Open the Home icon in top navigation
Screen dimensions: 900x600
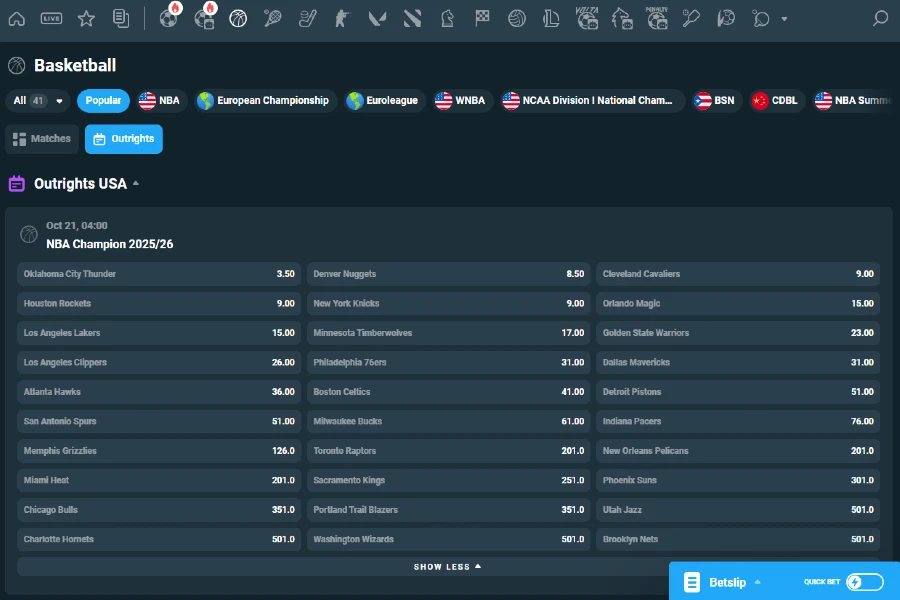[16, 18]
